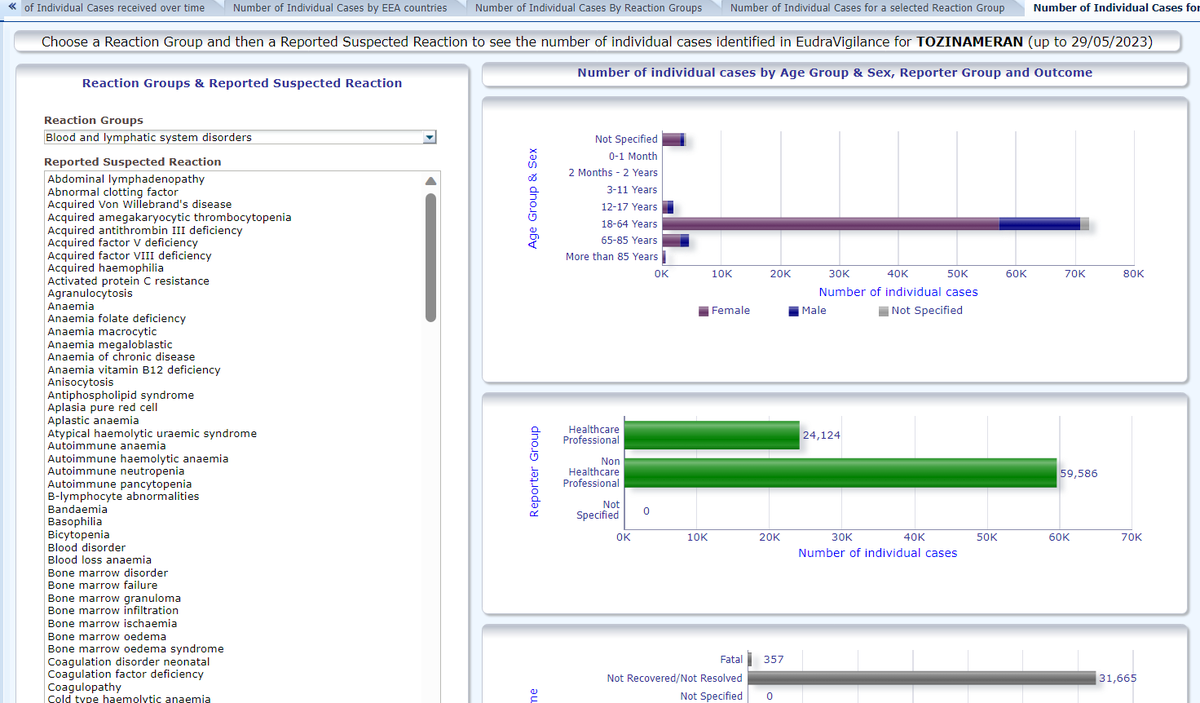
Task: Click the reaction list scroll-up arrow
Action: tap(431, 182)
